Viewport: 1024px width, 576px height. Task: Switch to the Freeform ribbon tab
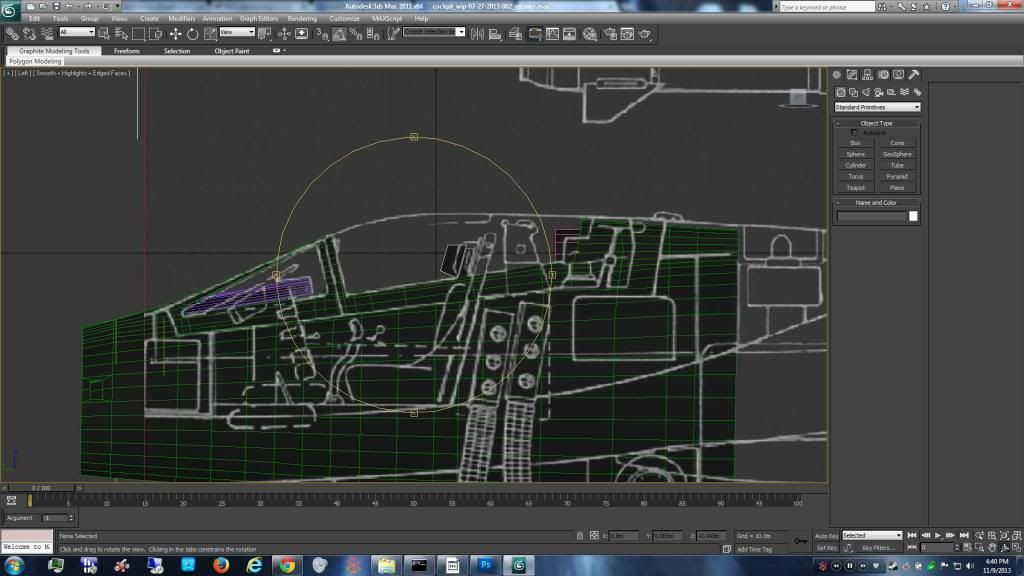(x=127, y=51)
